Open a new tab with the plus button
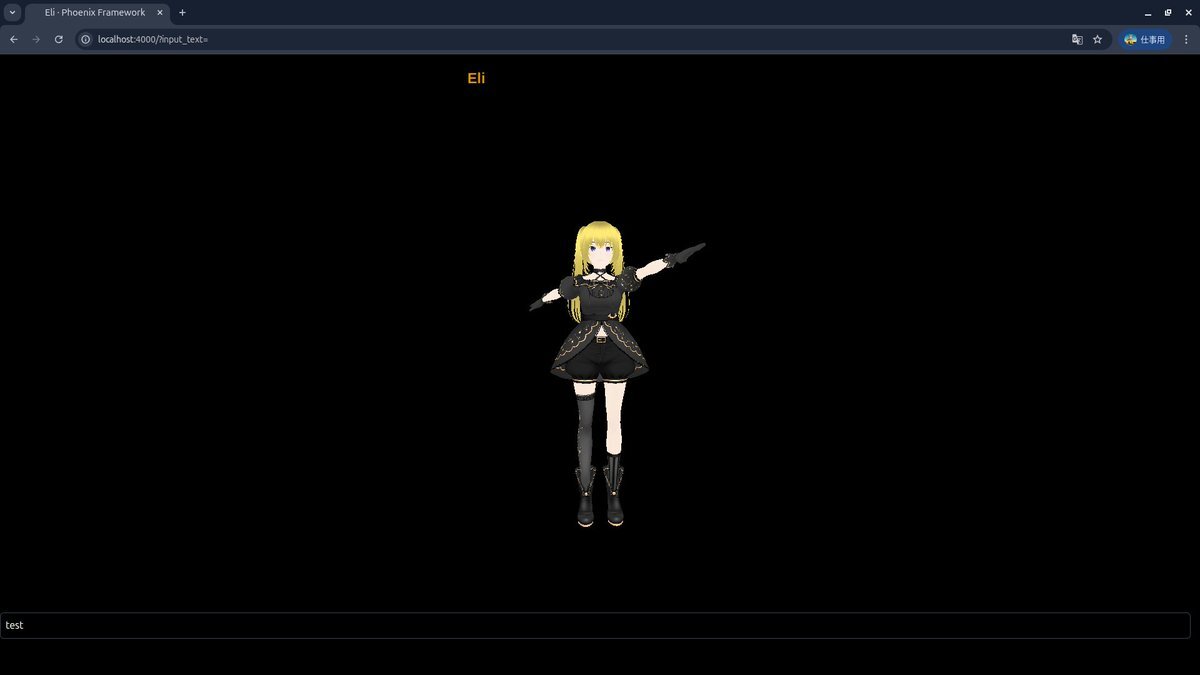The width and height of the screenshot is (1200, 675). 182,12
